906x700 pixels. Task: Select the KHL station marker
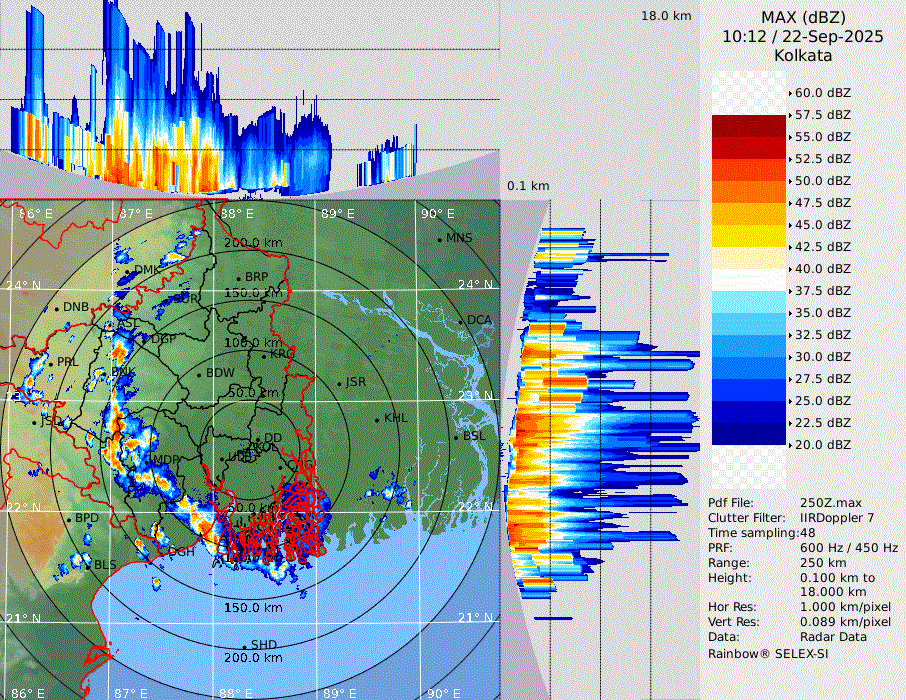pos(377,419)
